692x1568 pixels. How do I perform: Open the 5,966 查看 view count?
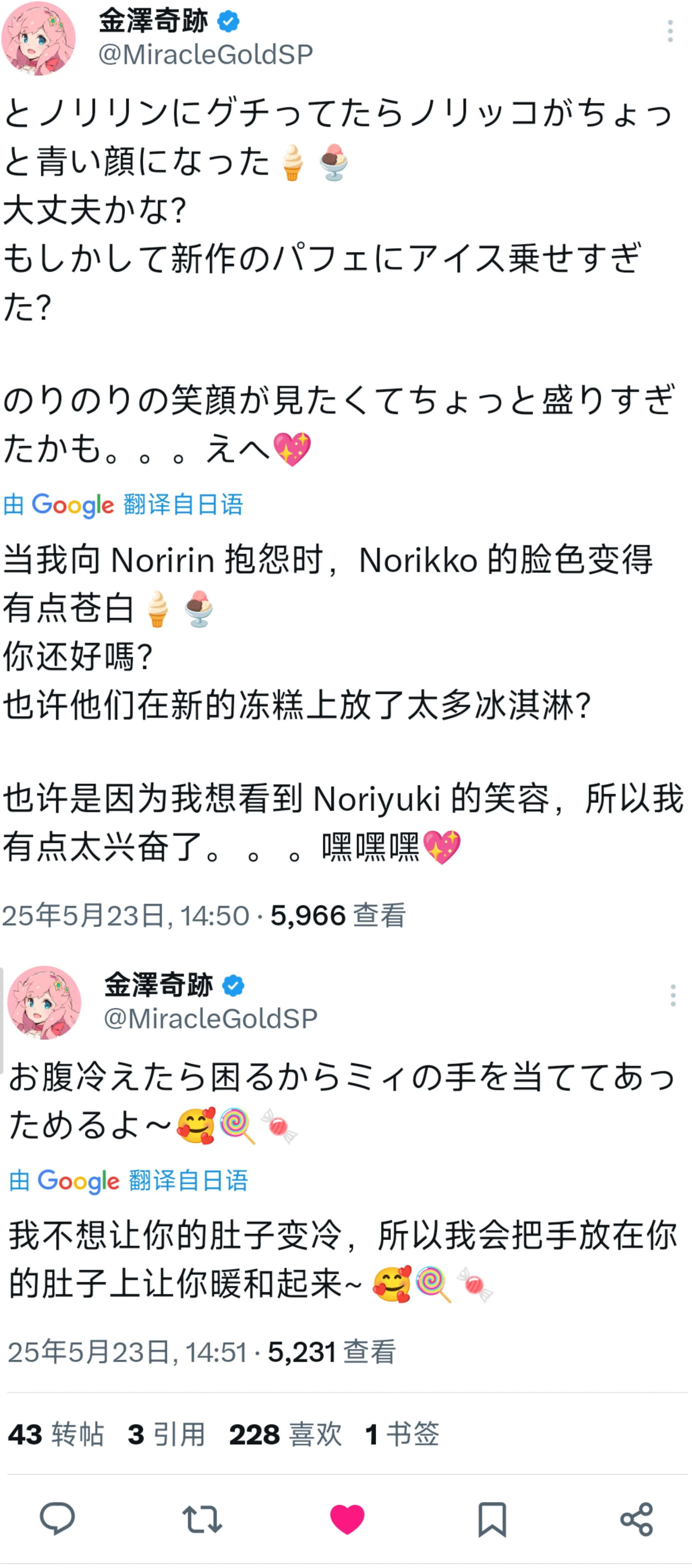pos(338,915)
